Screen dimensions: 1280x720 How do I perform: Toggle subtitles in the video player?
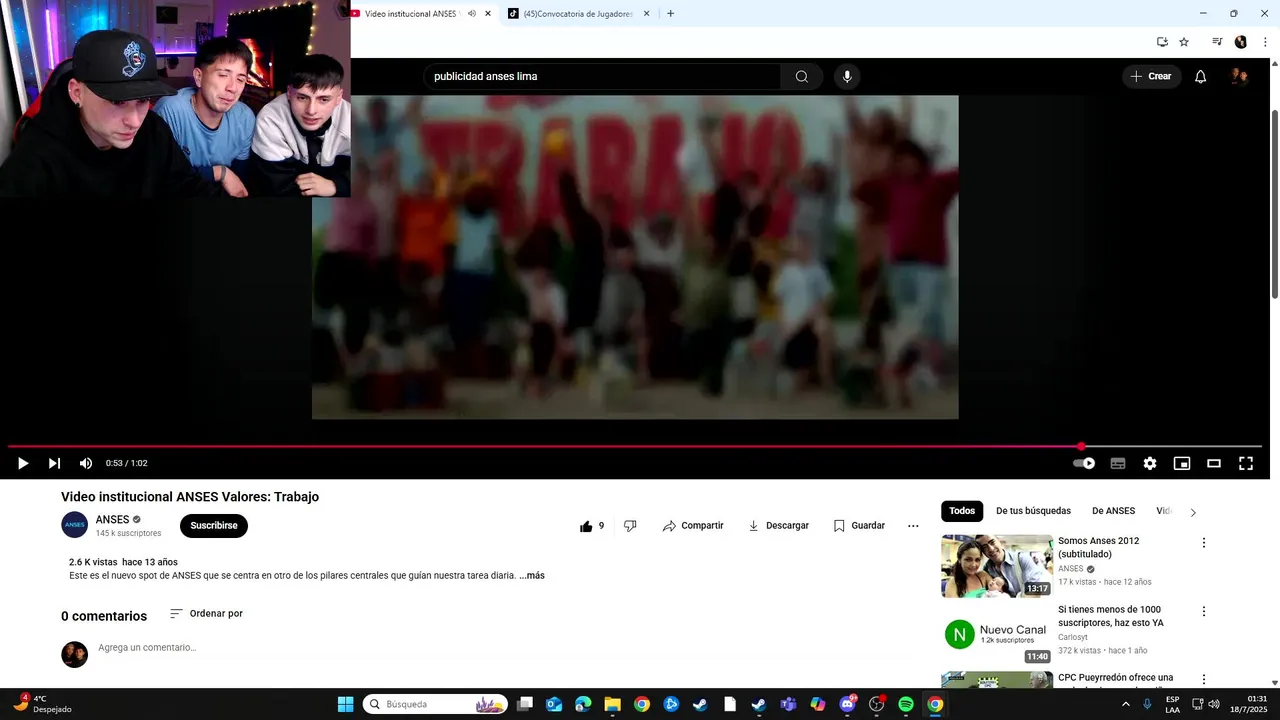pos(1118,463)
